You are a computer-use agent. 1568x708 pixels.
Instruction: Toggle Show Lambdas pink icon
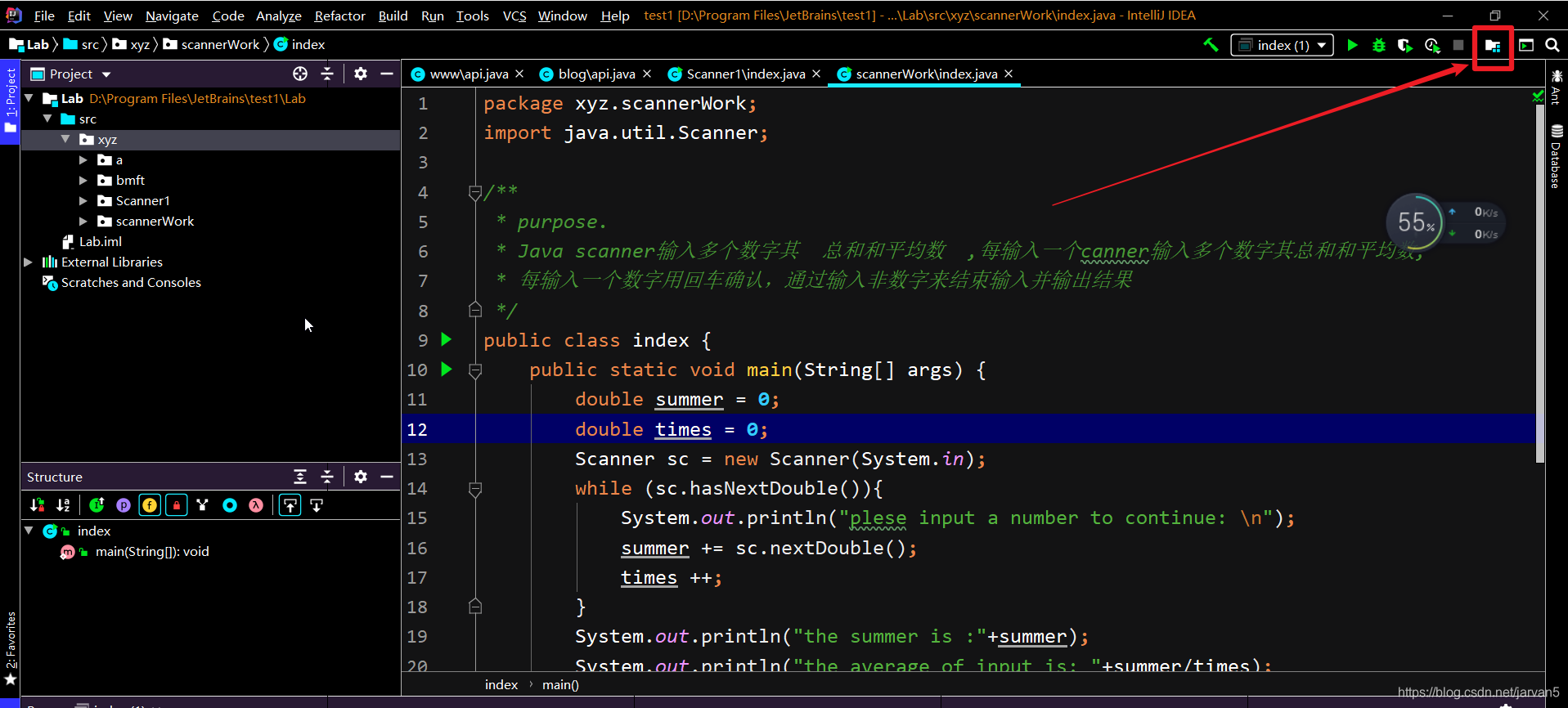pos(256,505)
